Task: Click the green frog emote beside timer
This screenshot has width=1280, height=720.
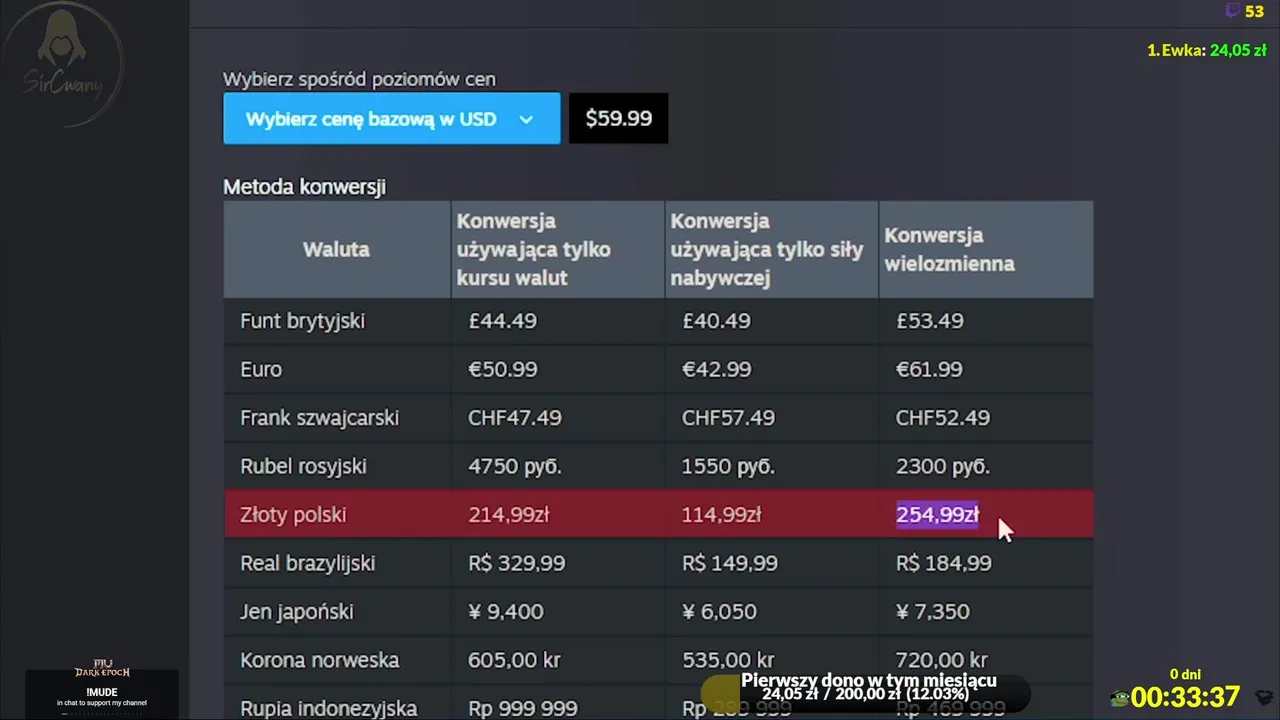Action: (1120, 697)
